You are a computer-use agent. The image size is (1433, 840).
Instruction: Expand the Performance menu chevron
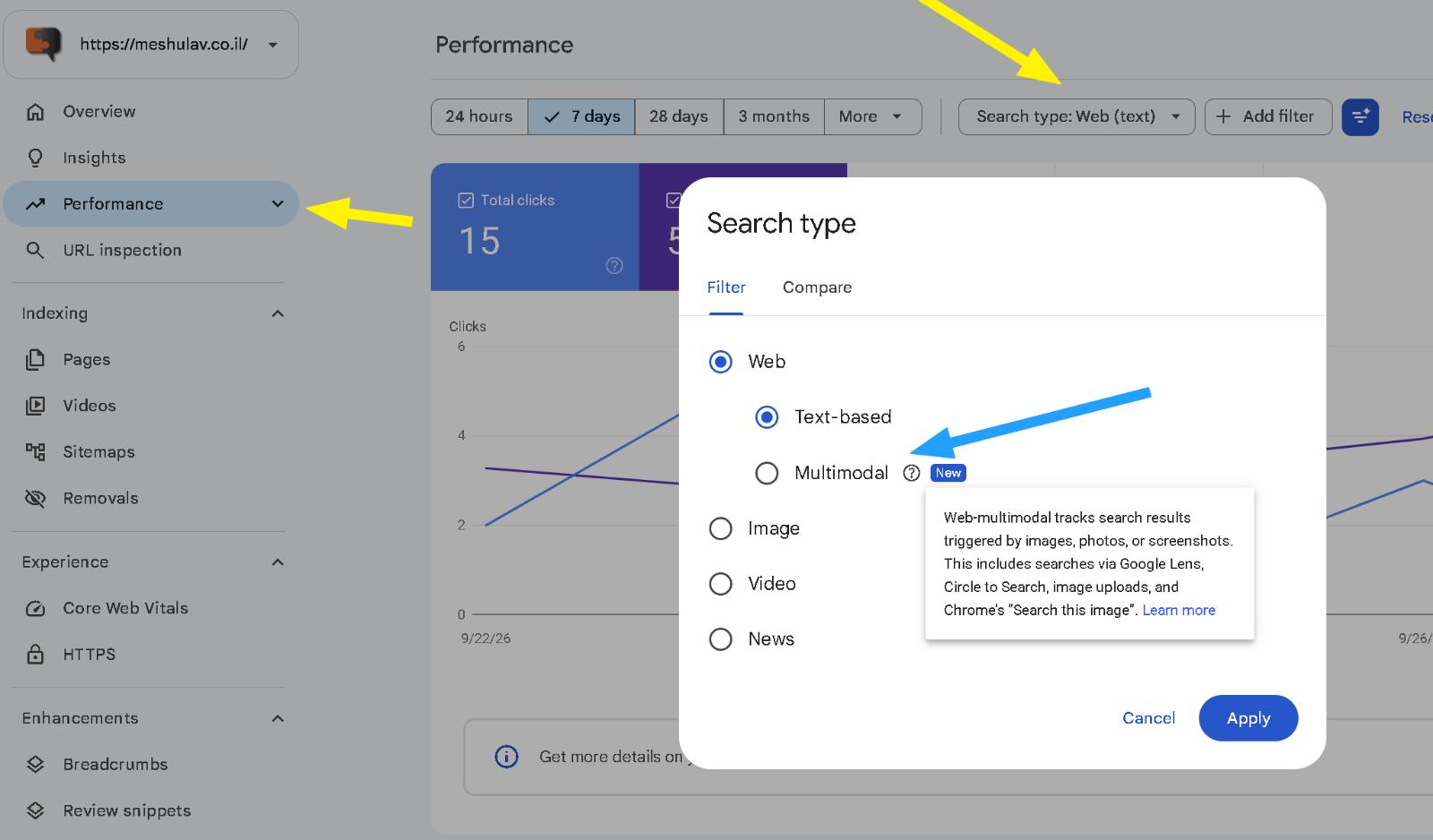click(x=278, y=204)
